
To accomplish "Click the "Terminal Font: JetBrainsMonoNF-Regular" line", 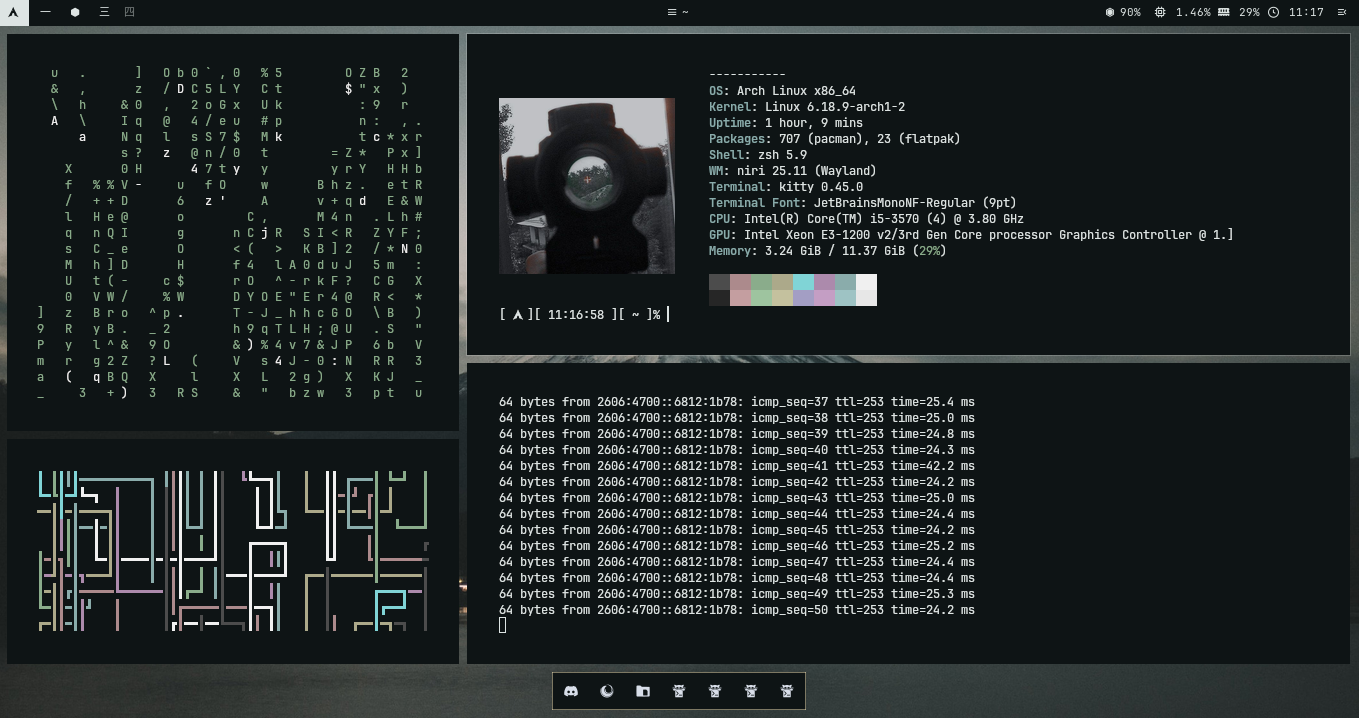I will click(x=863, y=203).
